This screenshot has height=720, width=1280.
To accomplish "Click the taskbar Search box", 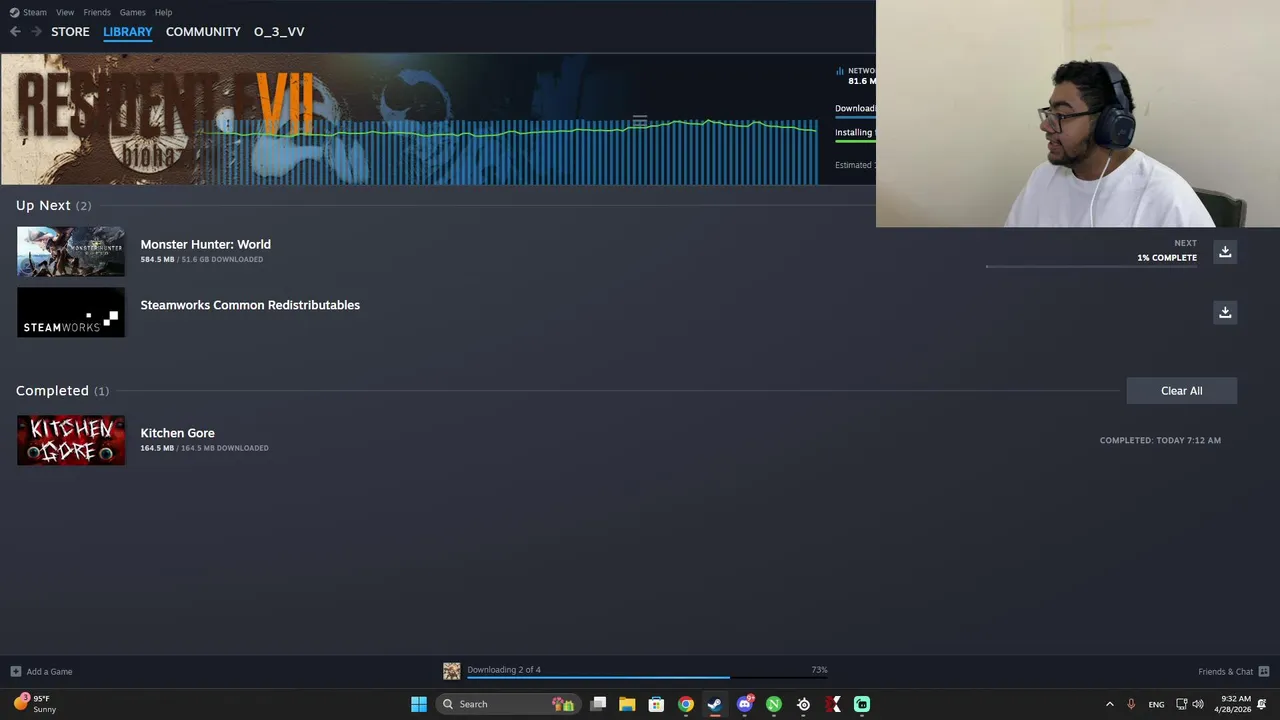I will 508,704.
